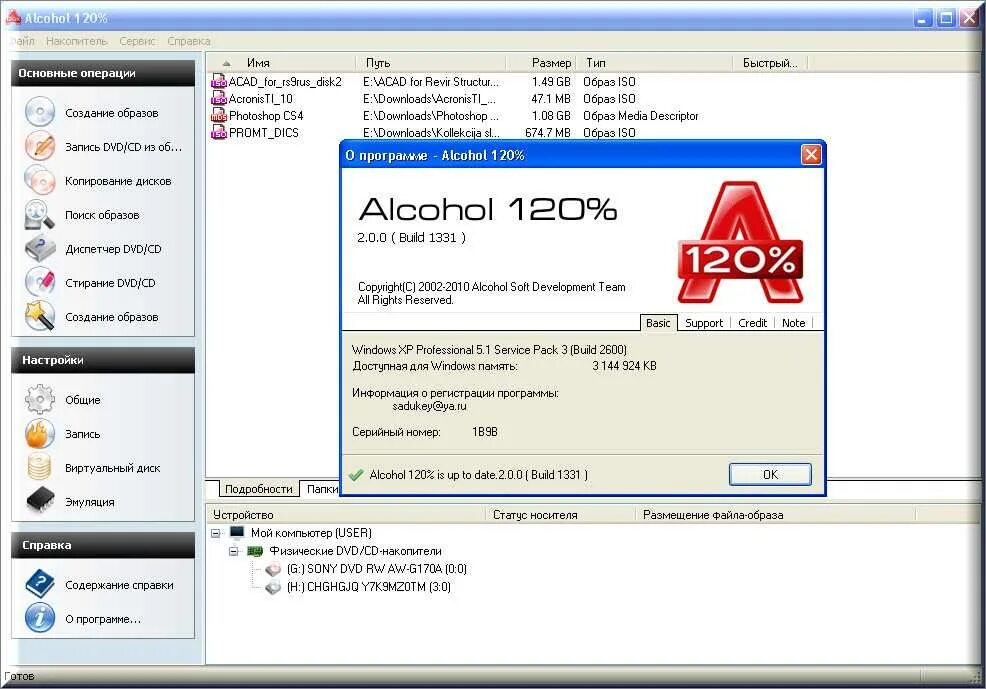Switch to Note tab in About dialog
The height and width of the screenshot is (689, 986).
794,323
